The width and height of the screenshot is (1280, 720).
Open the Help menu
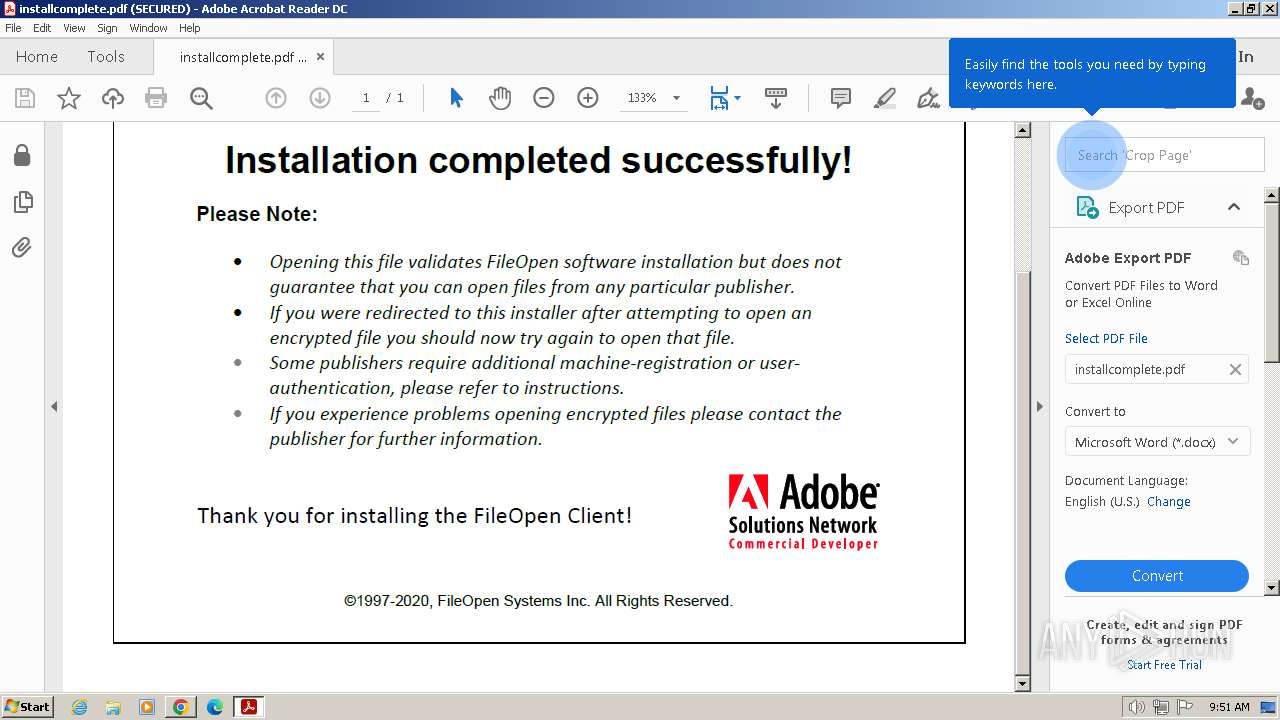tap(190, 28)
